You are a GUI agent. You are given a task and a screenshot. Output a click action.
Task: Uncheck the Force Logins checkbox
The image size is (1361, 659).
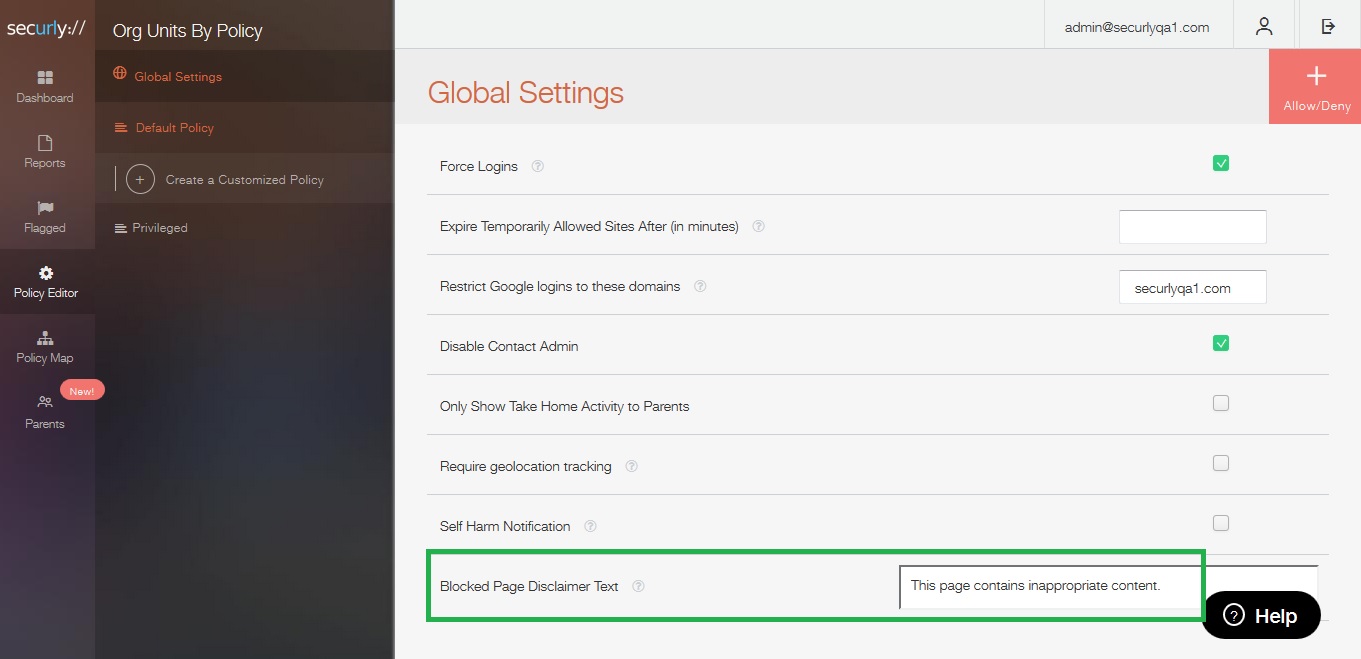(x=1220, y=163)
